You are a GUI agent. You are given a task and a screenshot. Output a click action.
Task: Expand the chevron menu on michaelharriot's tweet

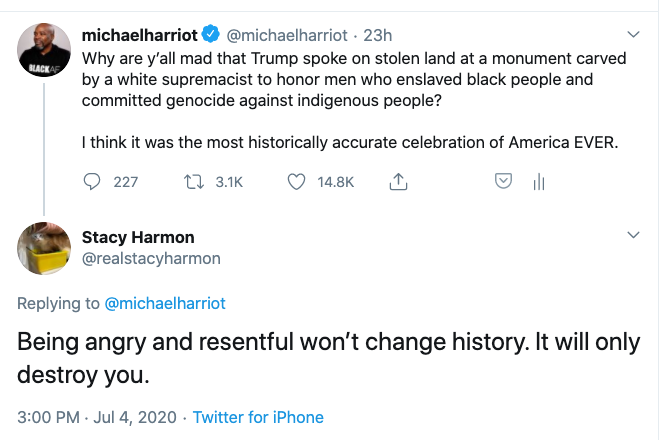click(632, 35)
